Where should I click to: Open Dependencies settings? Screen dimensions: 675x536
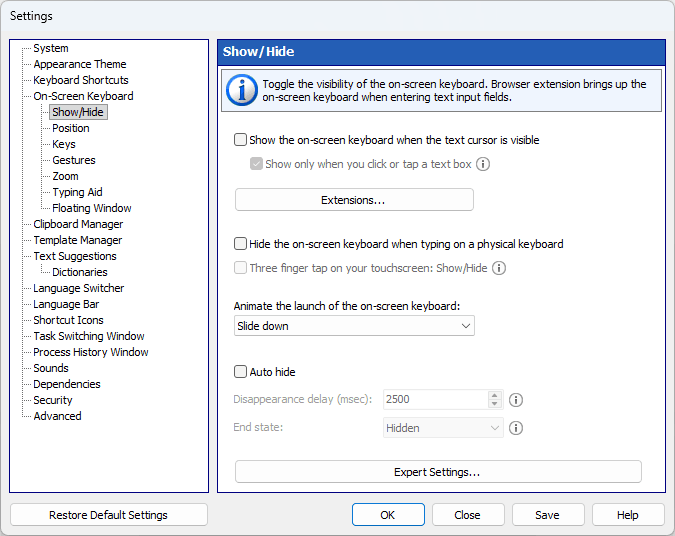[x=67, y=384]
